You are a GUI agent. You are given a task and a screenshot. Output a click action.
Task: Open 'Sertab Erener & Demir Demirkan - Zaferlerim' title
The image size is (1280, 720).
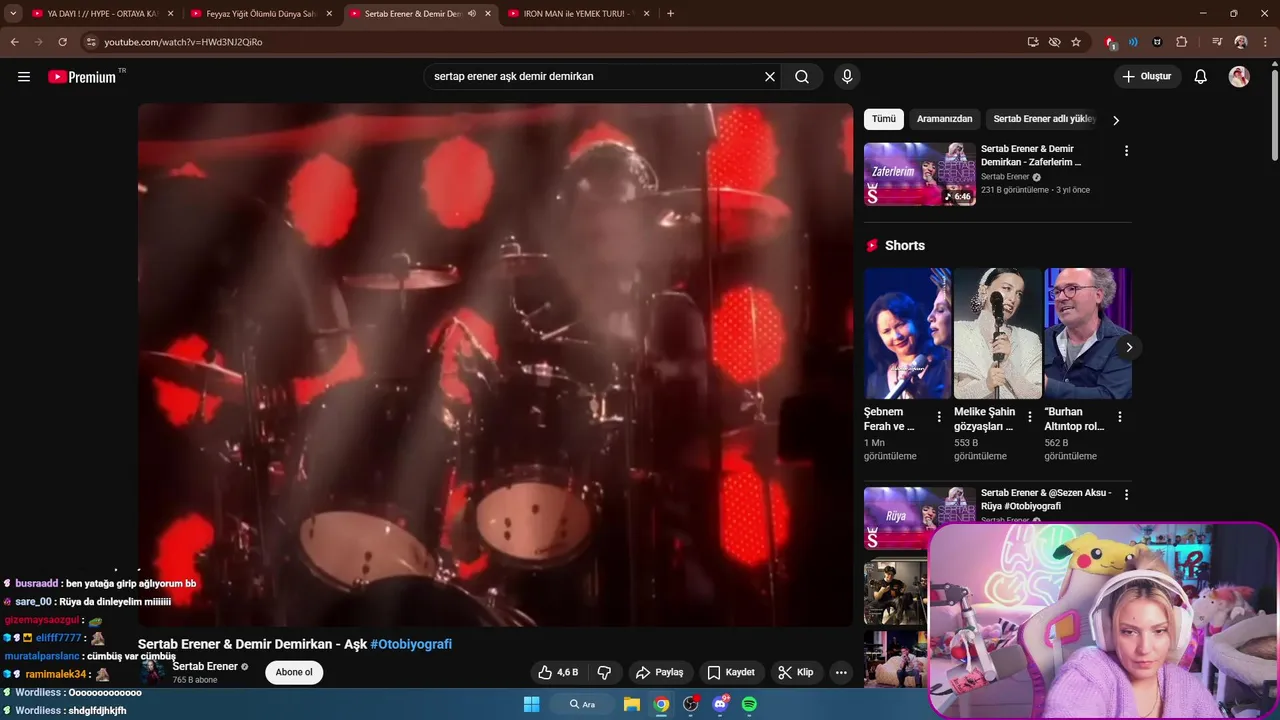pos(1031,155)
